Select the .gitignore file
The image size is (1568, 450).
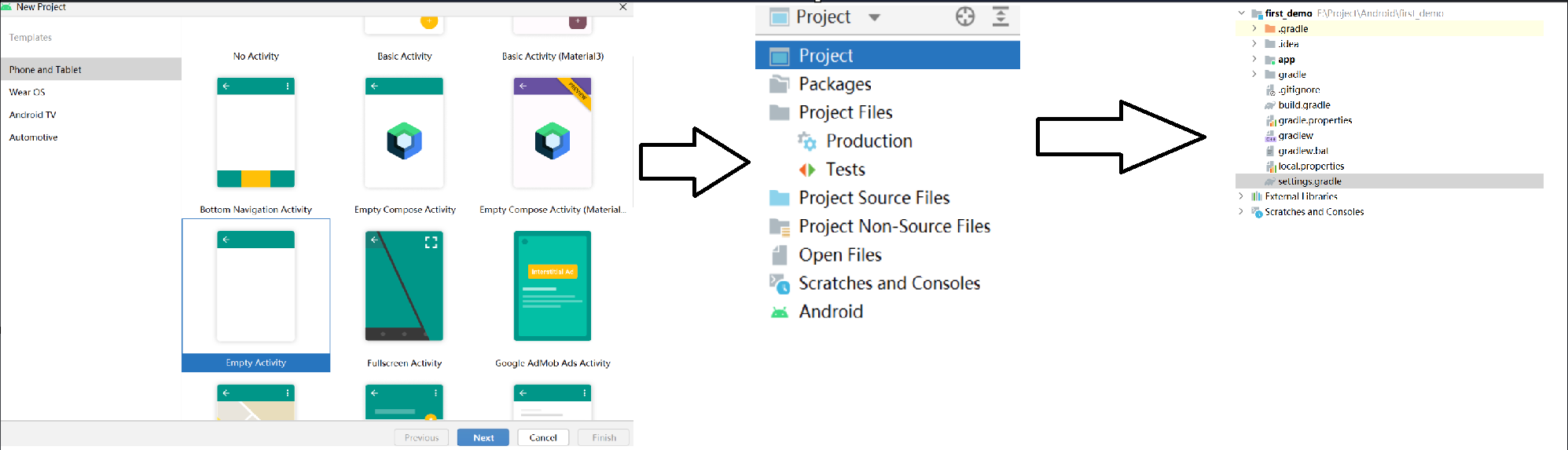[x=1299, y=90]
